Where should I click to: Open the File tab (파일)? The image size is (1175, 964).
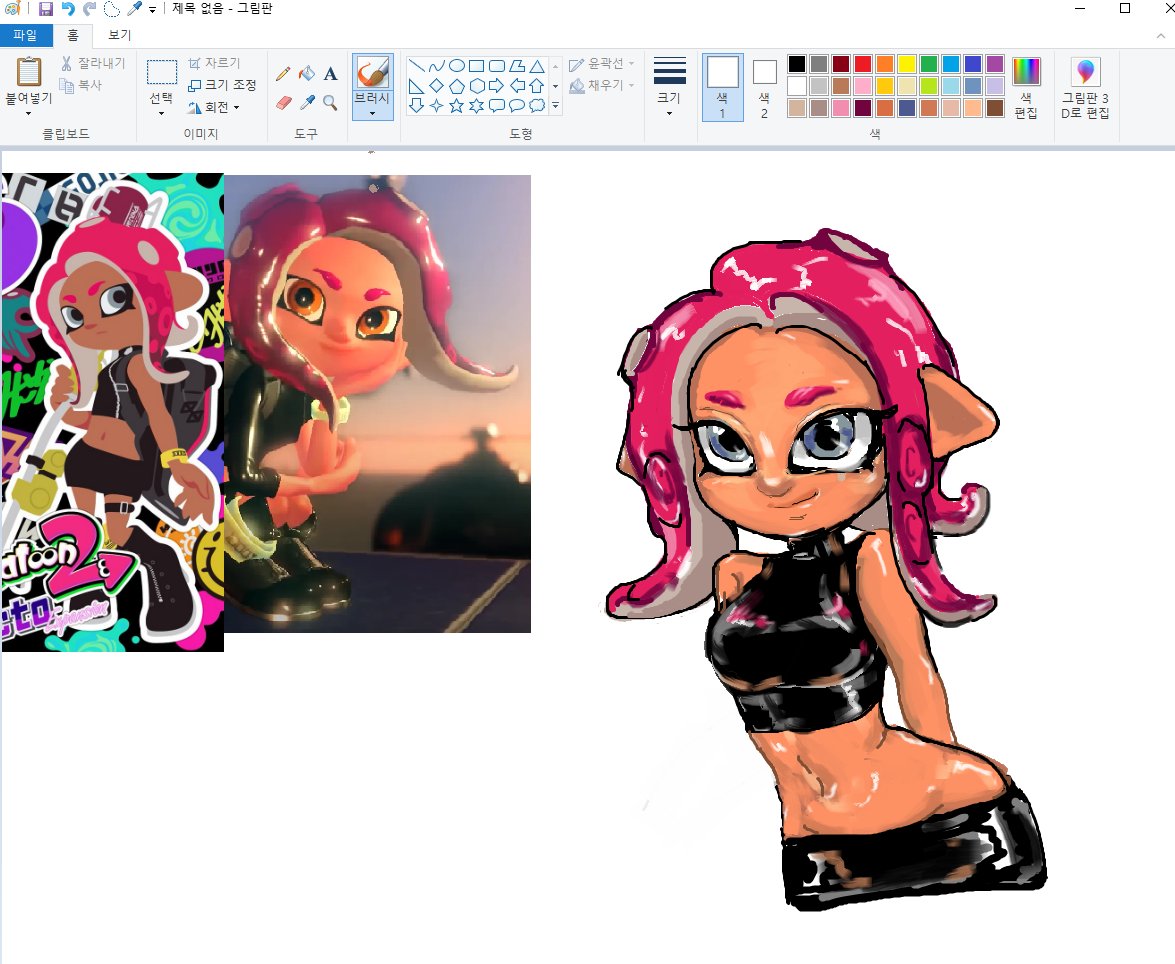tap(25, 35)
